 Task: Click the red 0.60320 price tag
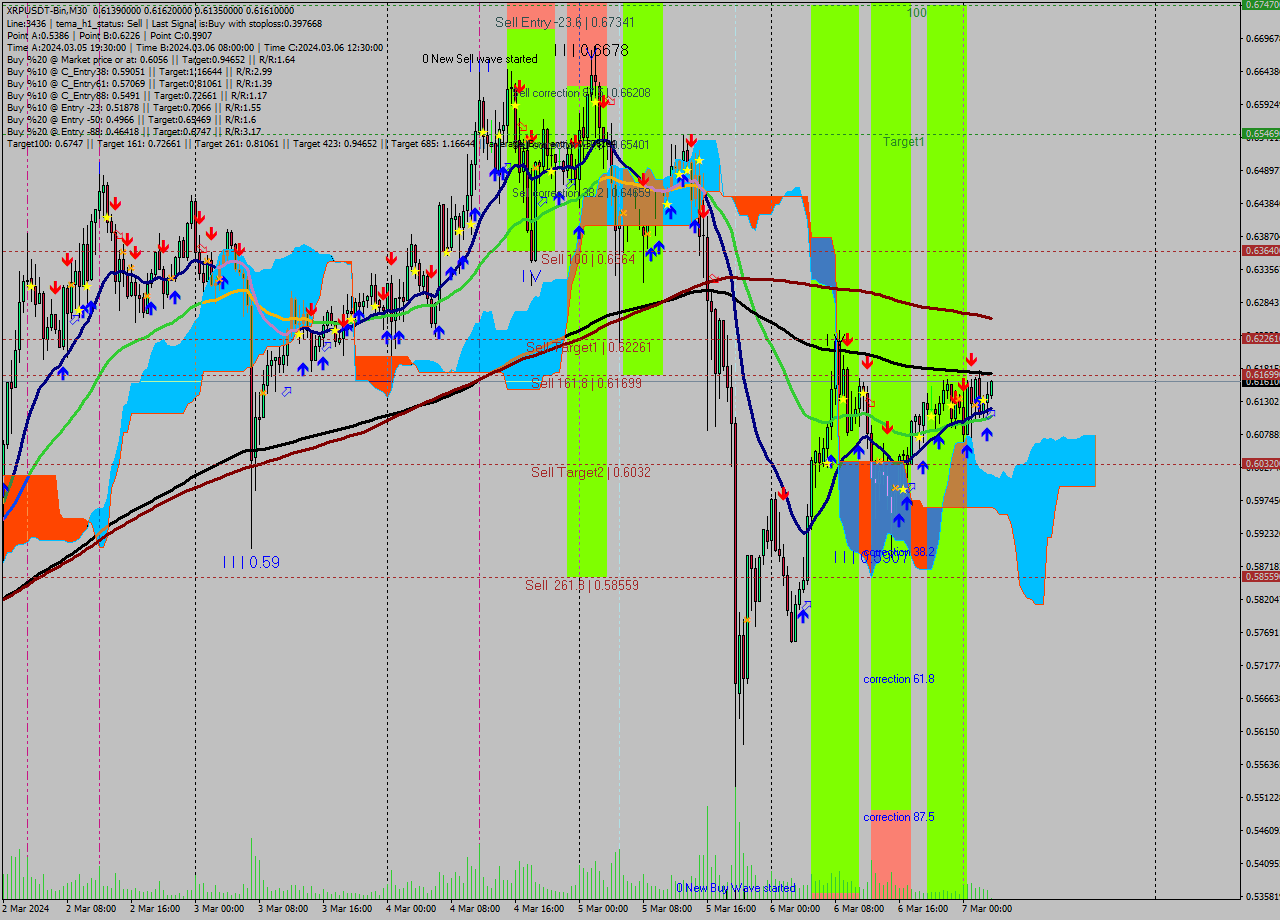(x=1260, y=464)
